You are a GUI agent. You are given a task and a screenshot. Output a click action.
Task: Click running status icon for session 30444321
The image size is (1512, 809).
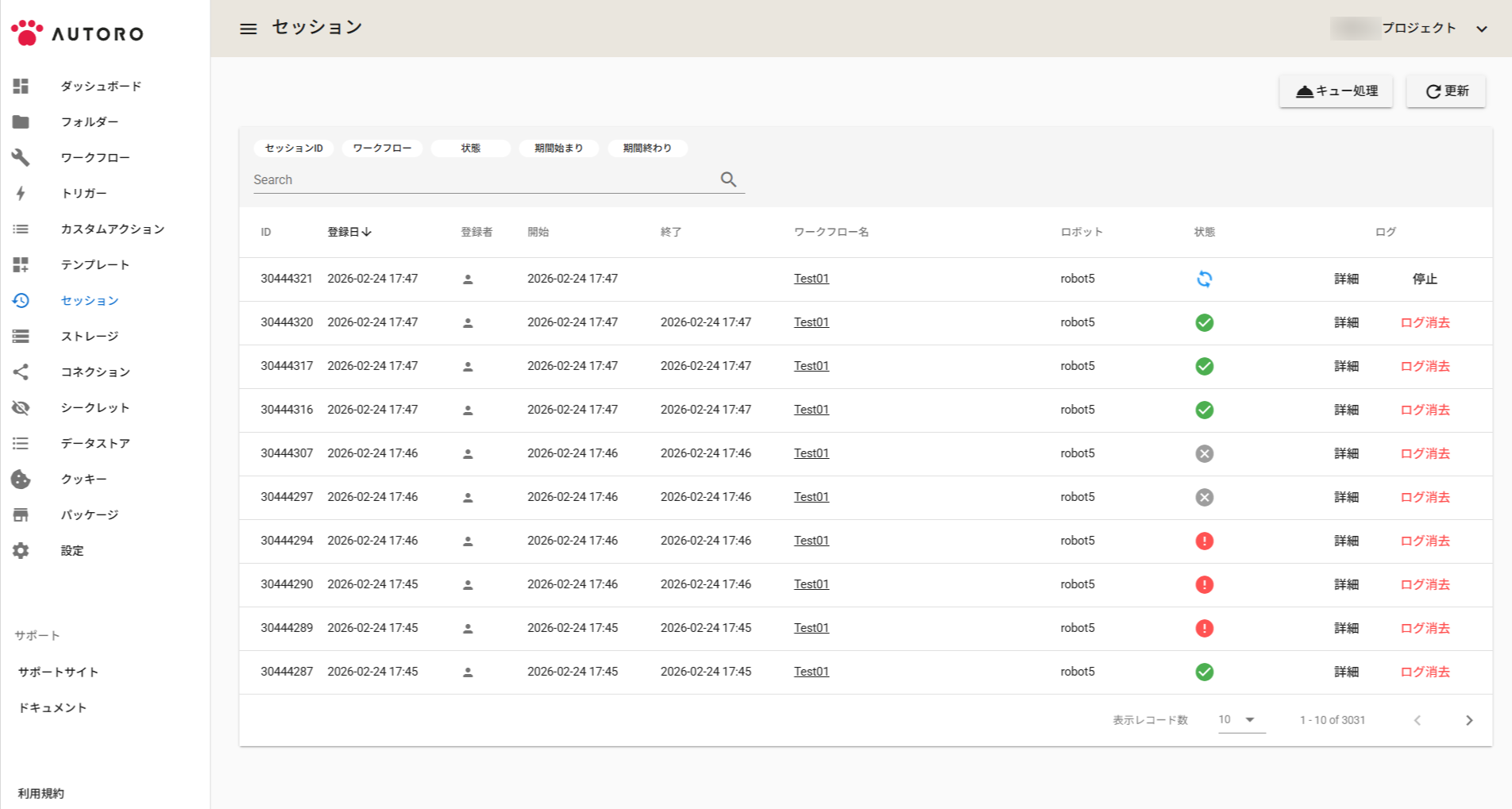(1204, 279)
